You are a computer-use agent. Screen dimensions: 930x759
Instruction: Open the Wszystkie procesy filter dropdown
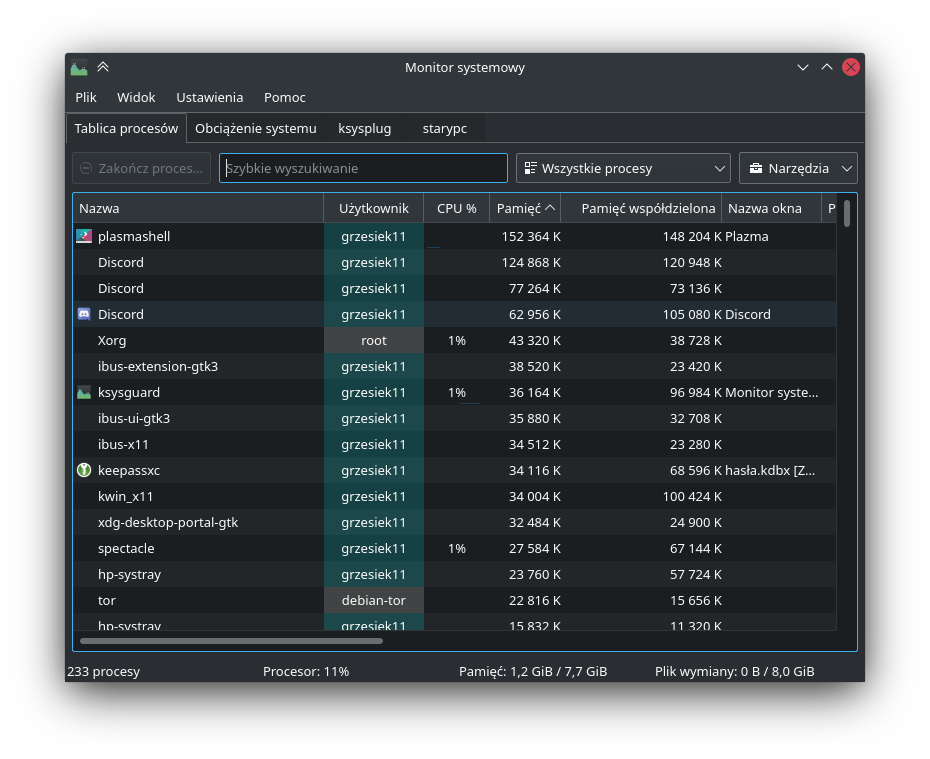click(622, 168)
